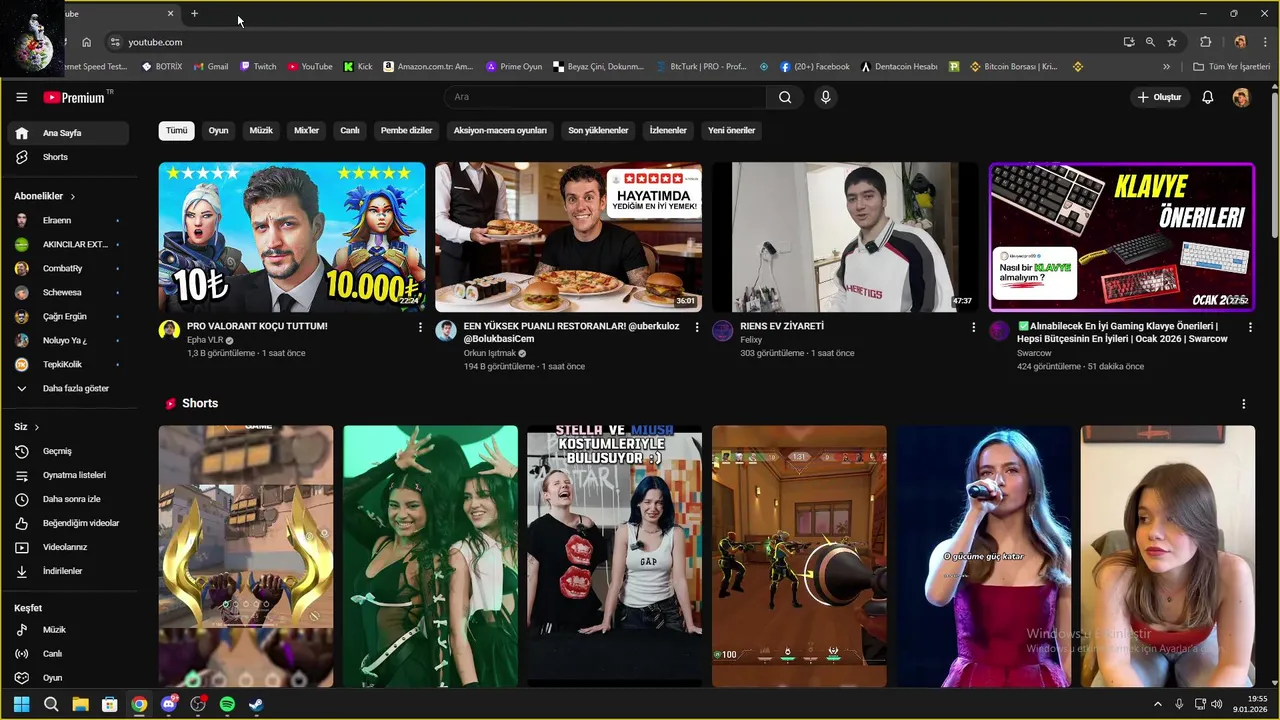Select the Müzik filter chip

(x=261, y=131)
